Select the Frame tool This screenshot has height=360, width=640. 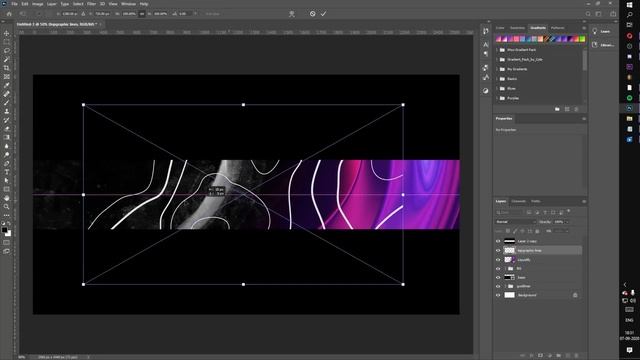pyautogui.click(x=7, y=77)
